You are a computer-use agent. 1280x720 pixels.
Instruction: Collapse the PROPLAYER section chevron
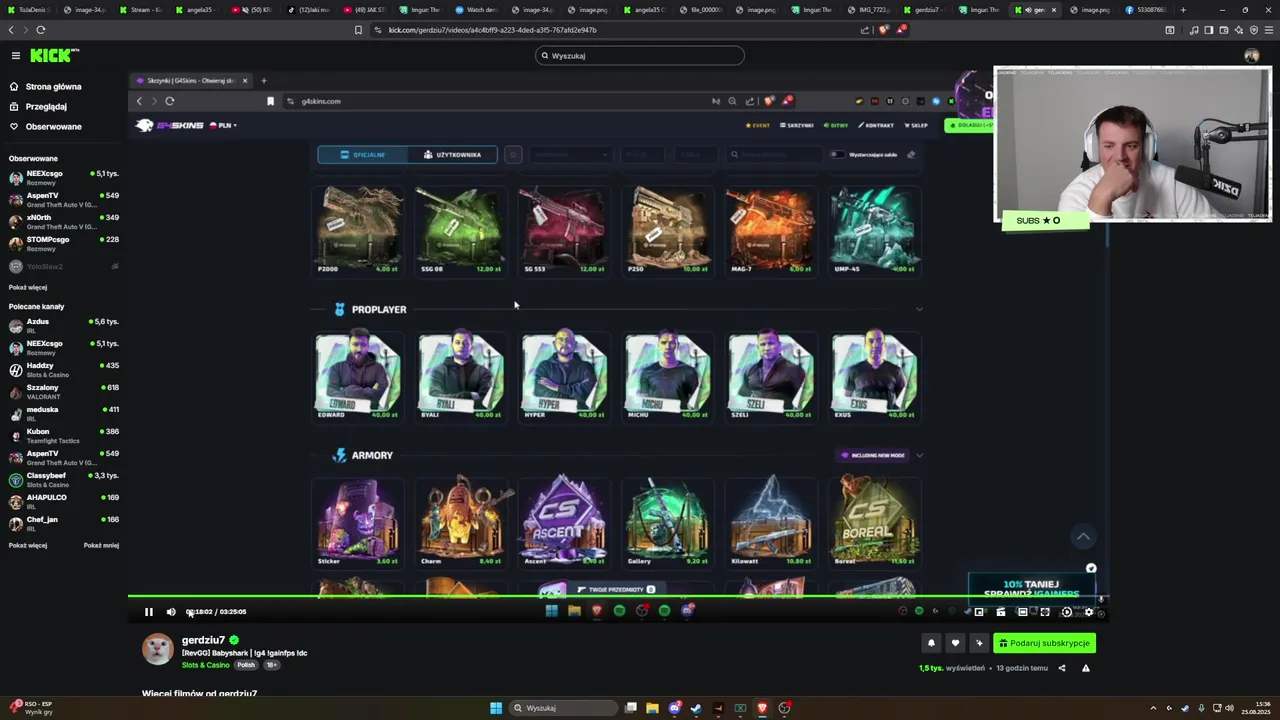tap(919, 309)
